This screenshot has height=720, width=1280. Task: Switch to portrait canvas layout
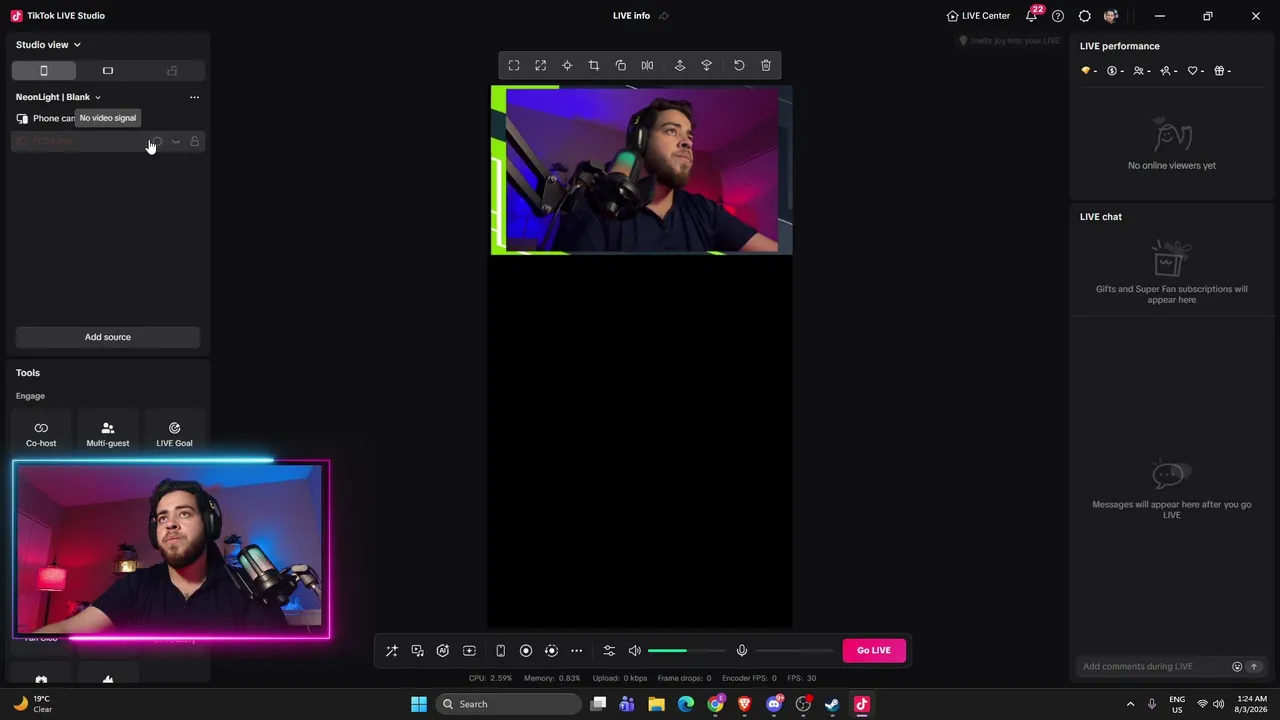pyautogui.click(x=44, y=71)
